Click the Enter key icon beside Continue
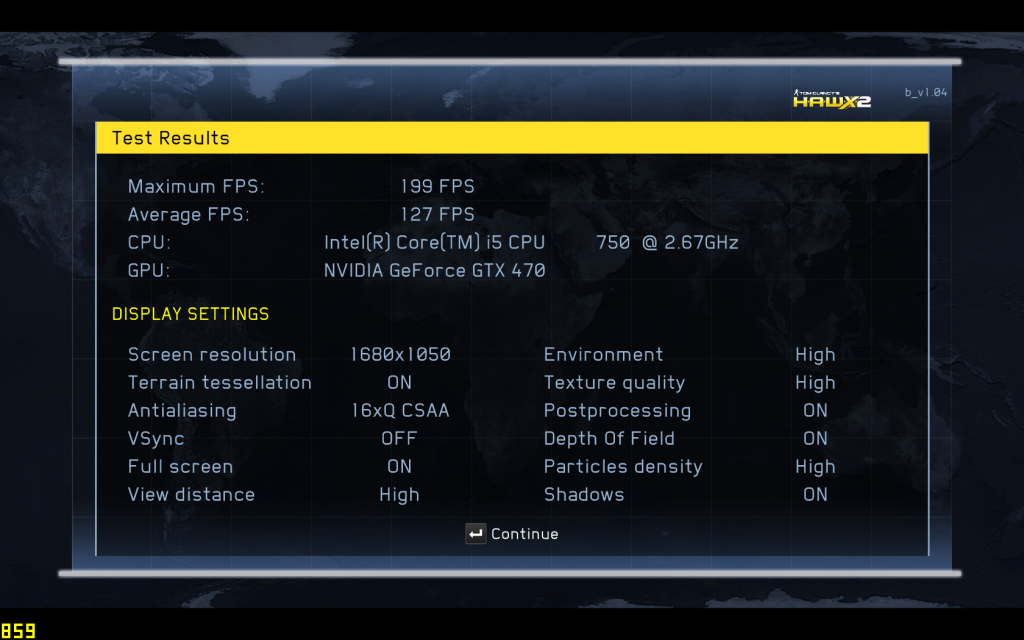The image size is (1024, 640). click(475, 534)
